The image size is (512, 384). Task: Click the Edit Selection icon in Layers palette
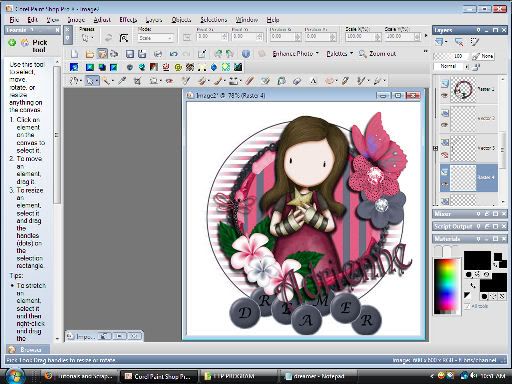(475, 42)
